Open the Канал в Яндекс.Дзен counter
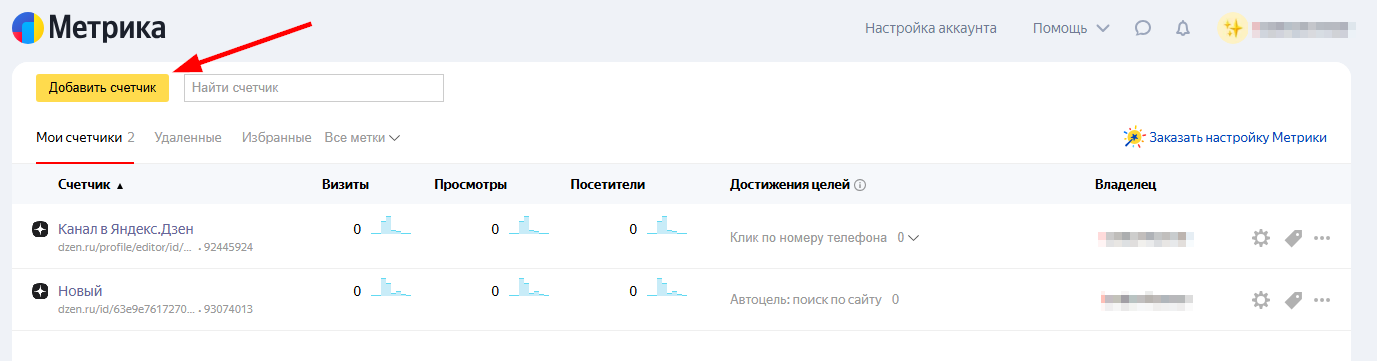The height and width of the screenshot is (361, 1377). pyautogui.click(x=126, y=229)
